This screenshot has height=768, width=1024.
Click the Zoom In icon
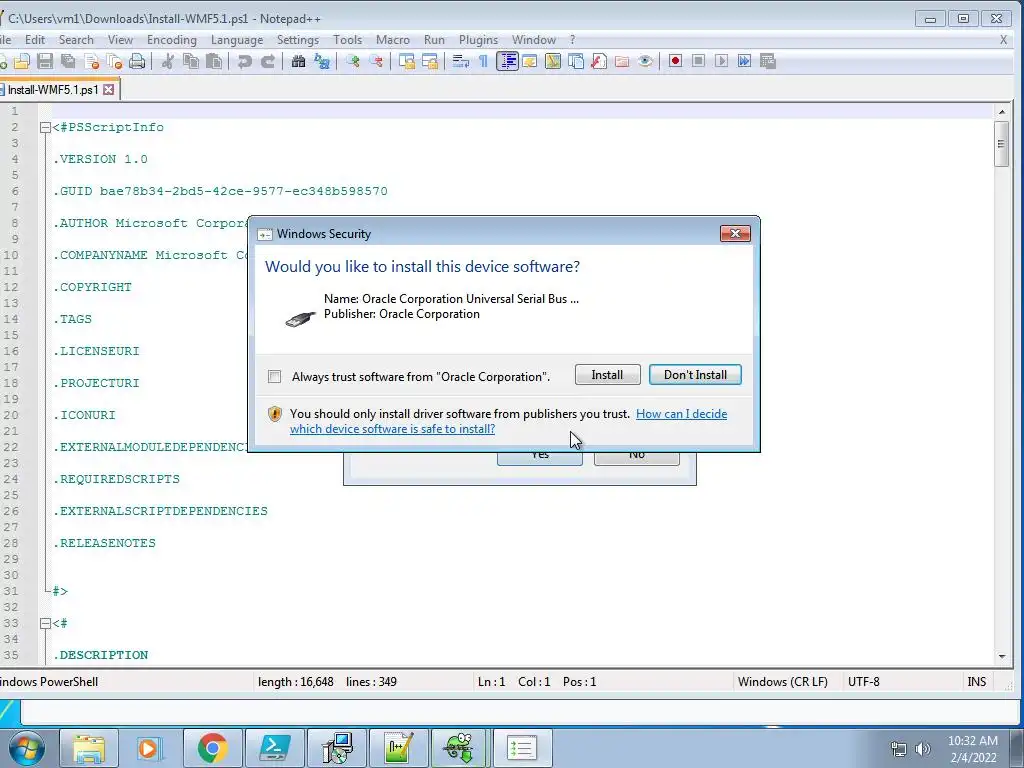353,61
